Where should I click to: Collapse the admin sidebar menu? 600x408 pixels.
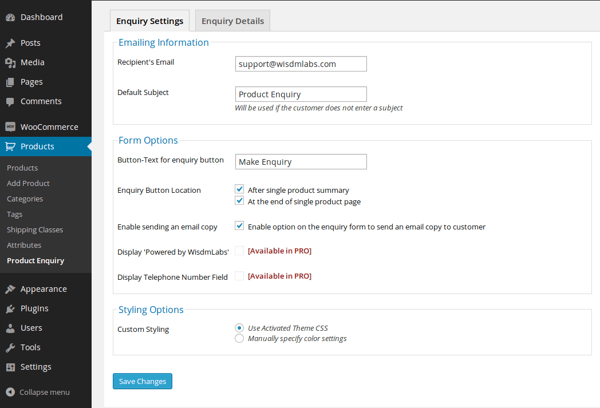[38, 392]
